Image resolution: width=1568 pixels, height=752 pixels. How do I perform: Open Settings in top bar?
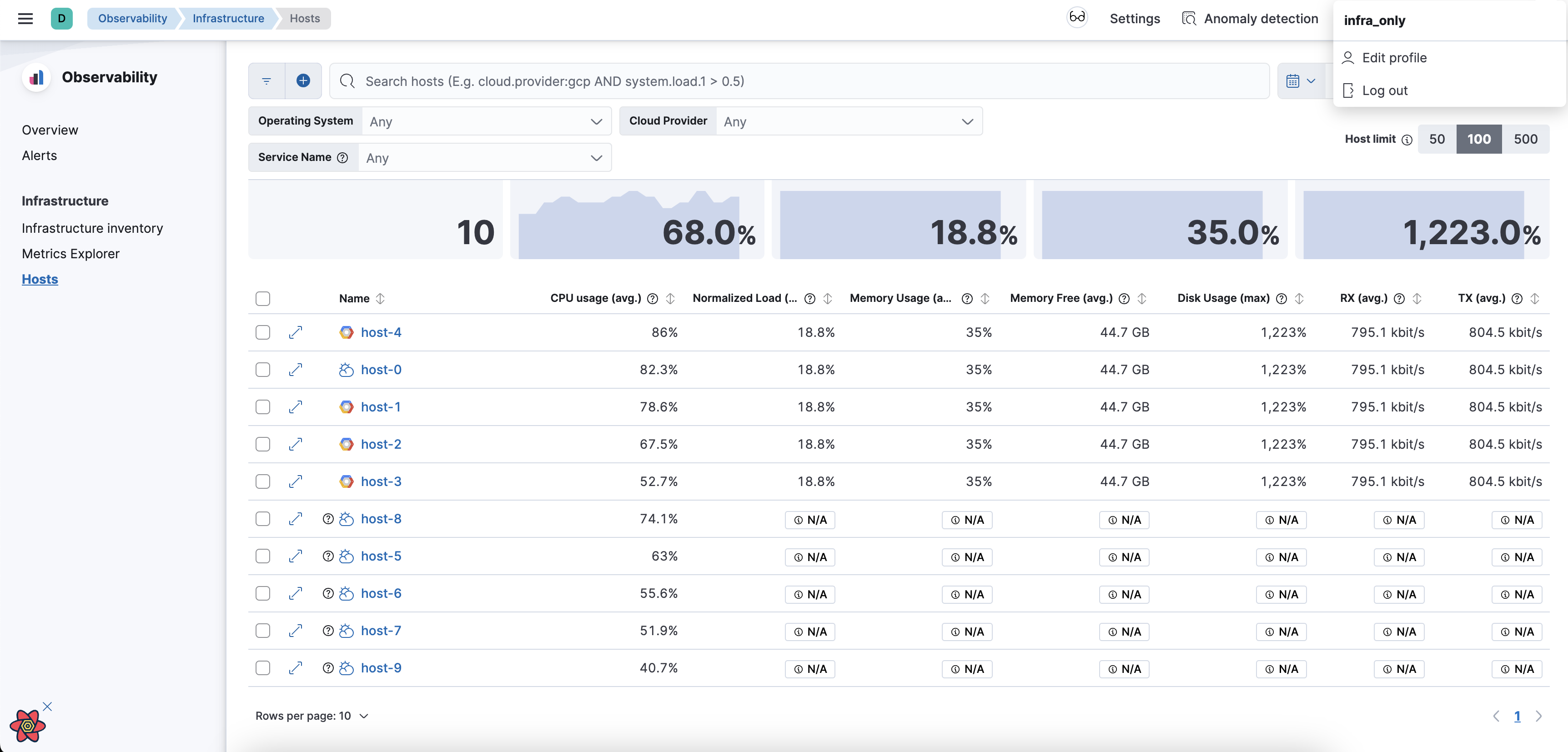(x=1135, y=18)
